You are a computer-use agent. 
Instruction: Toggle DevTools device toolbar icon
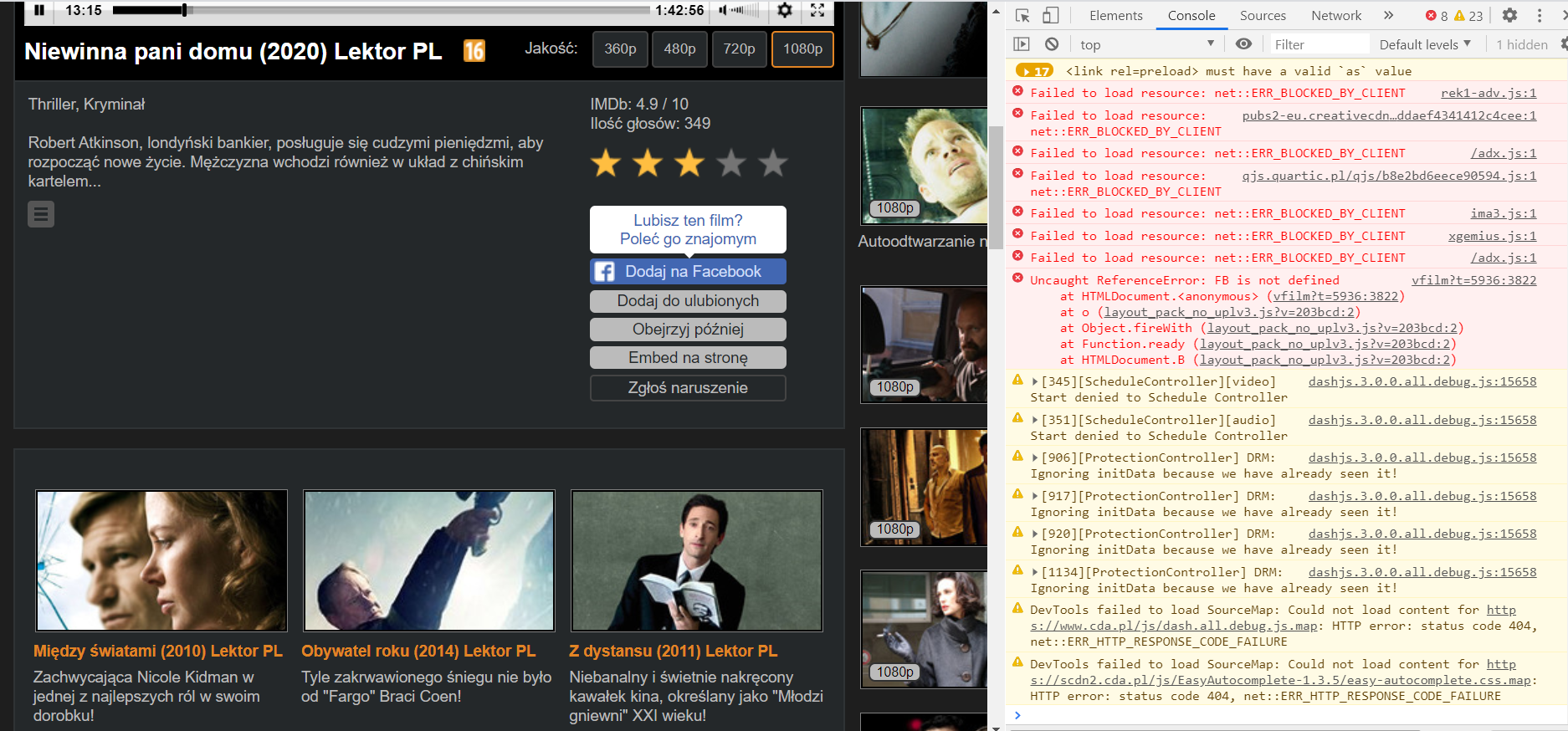point(1051,15)
